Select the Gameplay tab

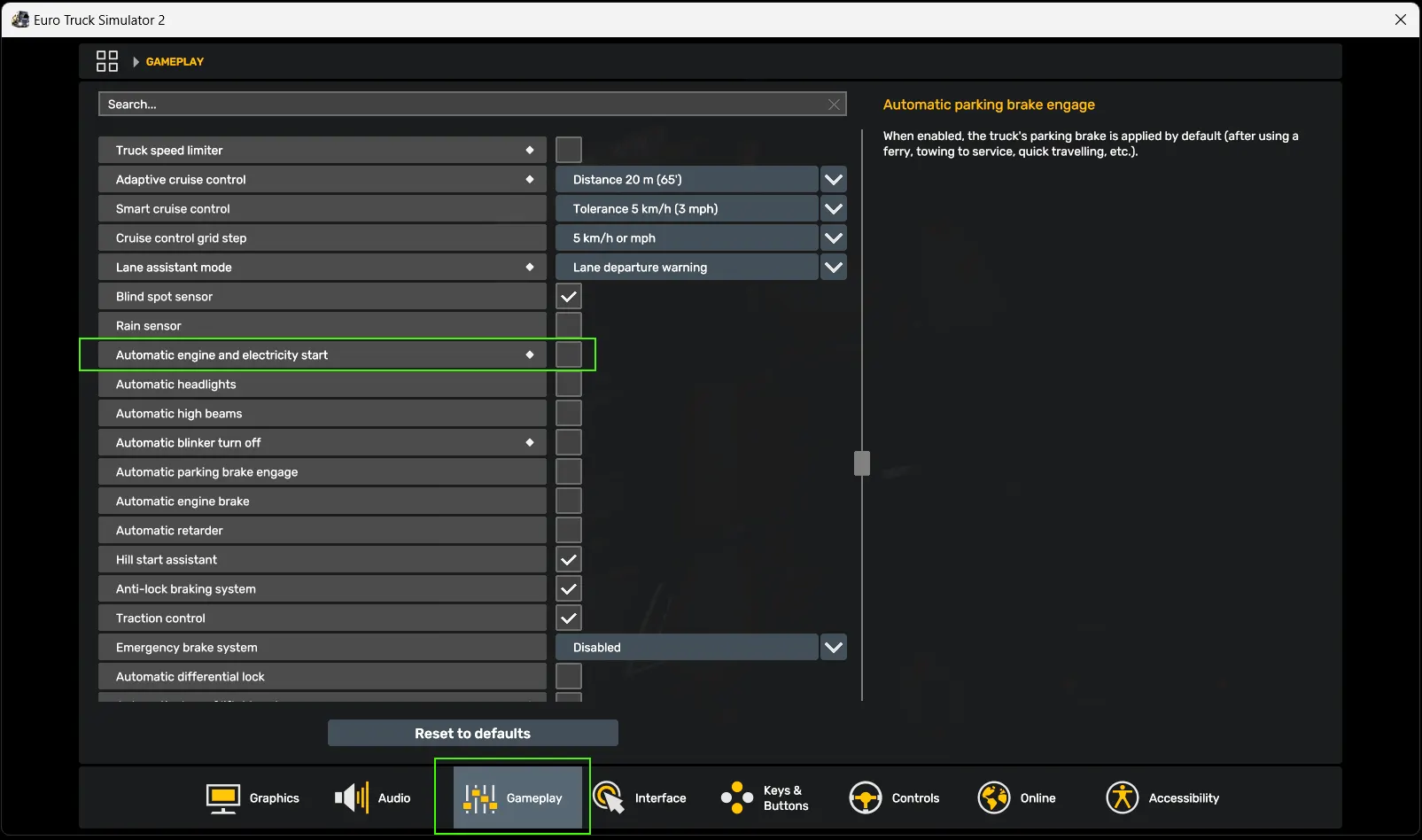pos(517,798)
